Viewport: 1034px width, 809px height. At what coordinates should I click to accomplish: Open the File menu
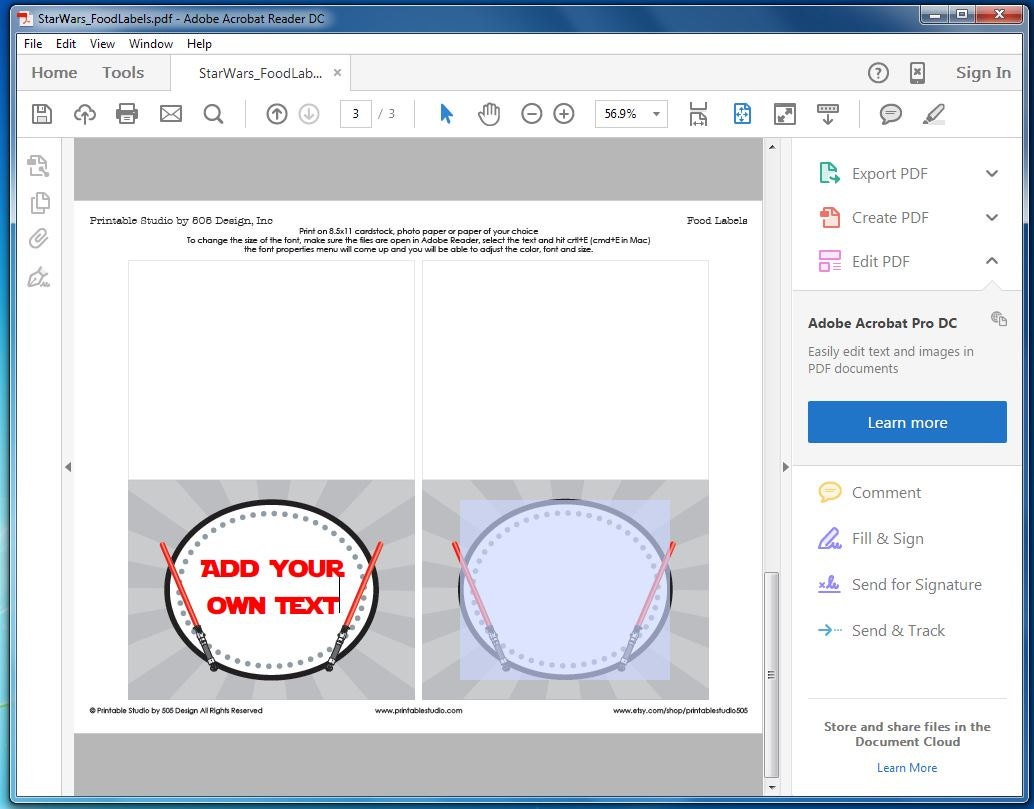(33, 44)
